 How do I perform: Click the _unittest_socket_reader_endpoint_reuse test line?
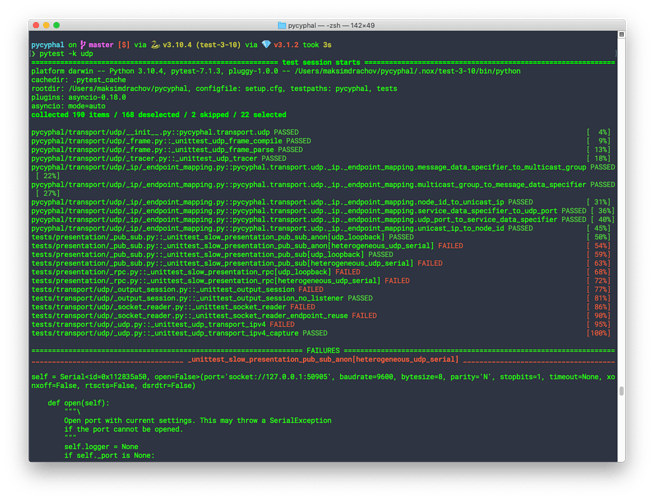[204, 316]
